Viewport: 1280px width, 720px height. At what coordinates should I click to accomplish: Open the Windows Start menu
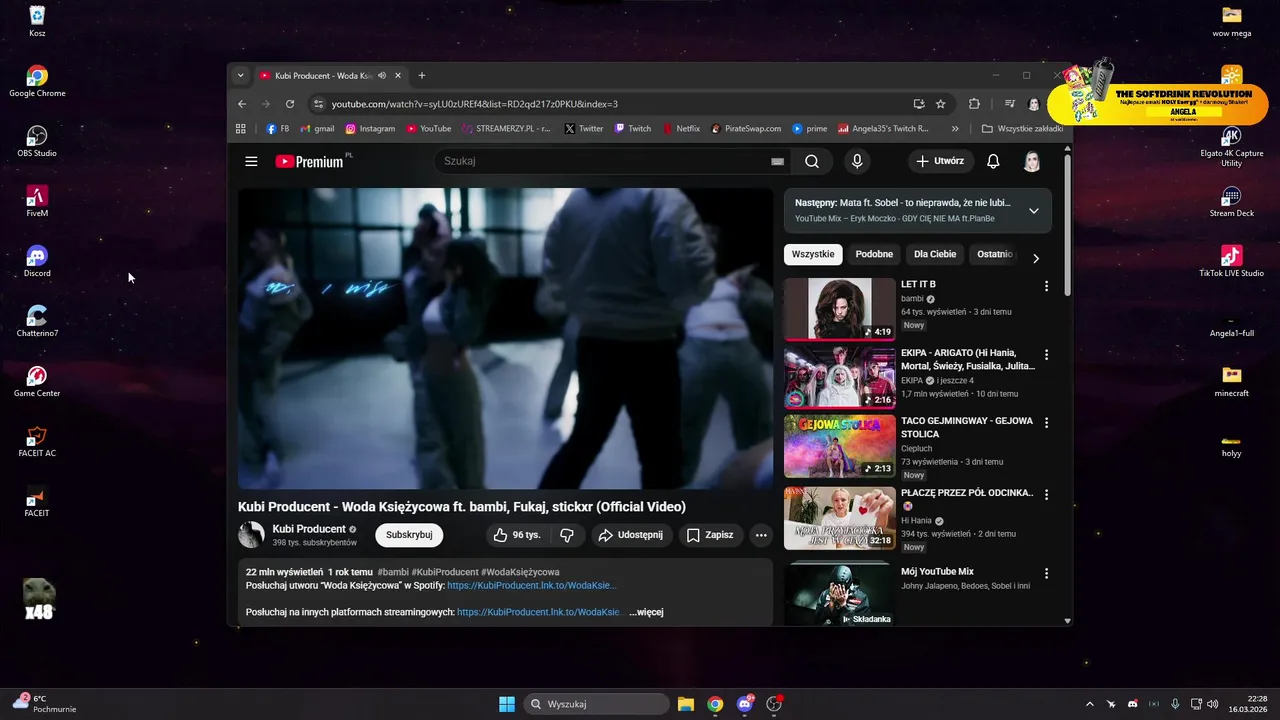point(507,704)
